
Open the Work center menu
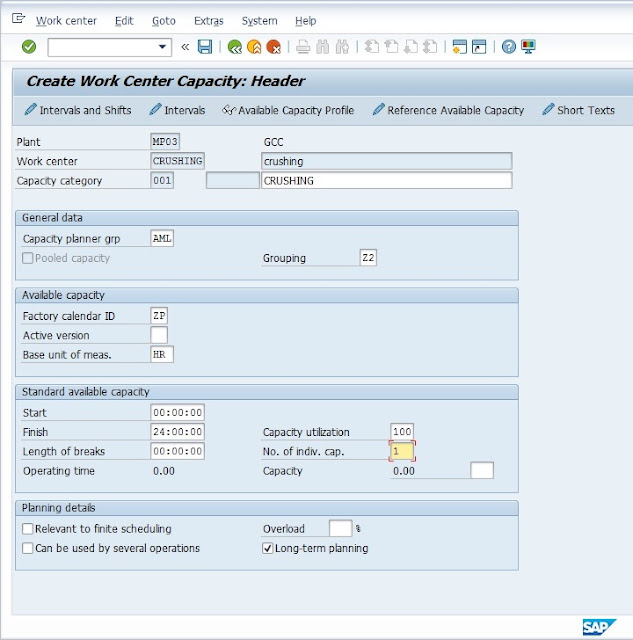point(66,21)
